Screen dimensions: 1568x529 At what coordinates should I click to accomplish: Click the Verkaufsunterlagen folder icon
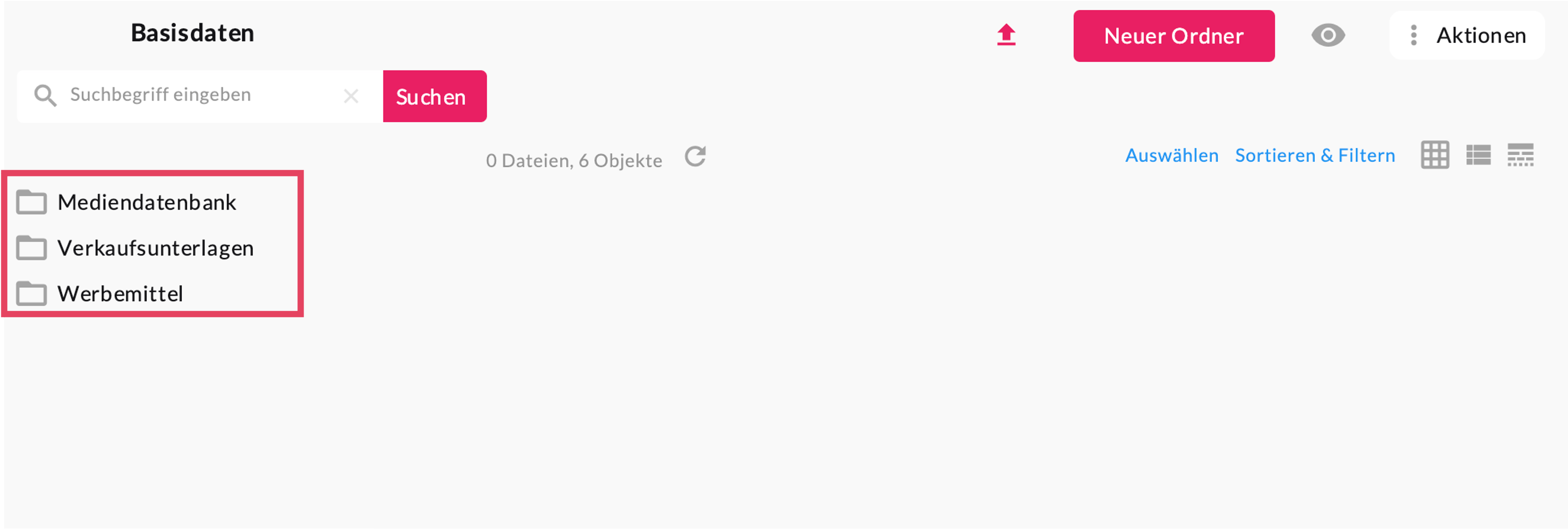click(32, 248)
